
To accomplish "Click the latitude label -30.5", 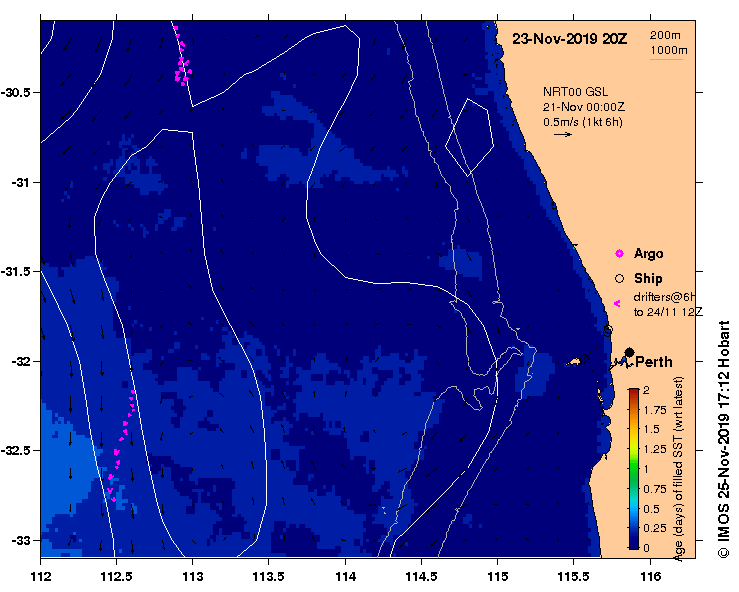I will tap(16, 92).
